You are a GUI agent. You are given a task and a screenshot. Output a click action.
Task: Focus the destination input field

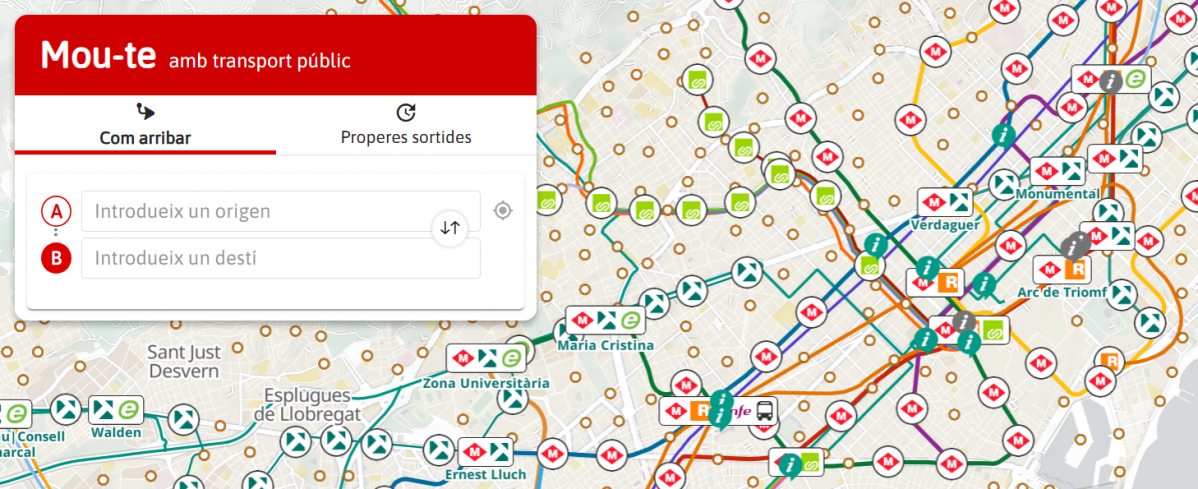tap(280, 258)
